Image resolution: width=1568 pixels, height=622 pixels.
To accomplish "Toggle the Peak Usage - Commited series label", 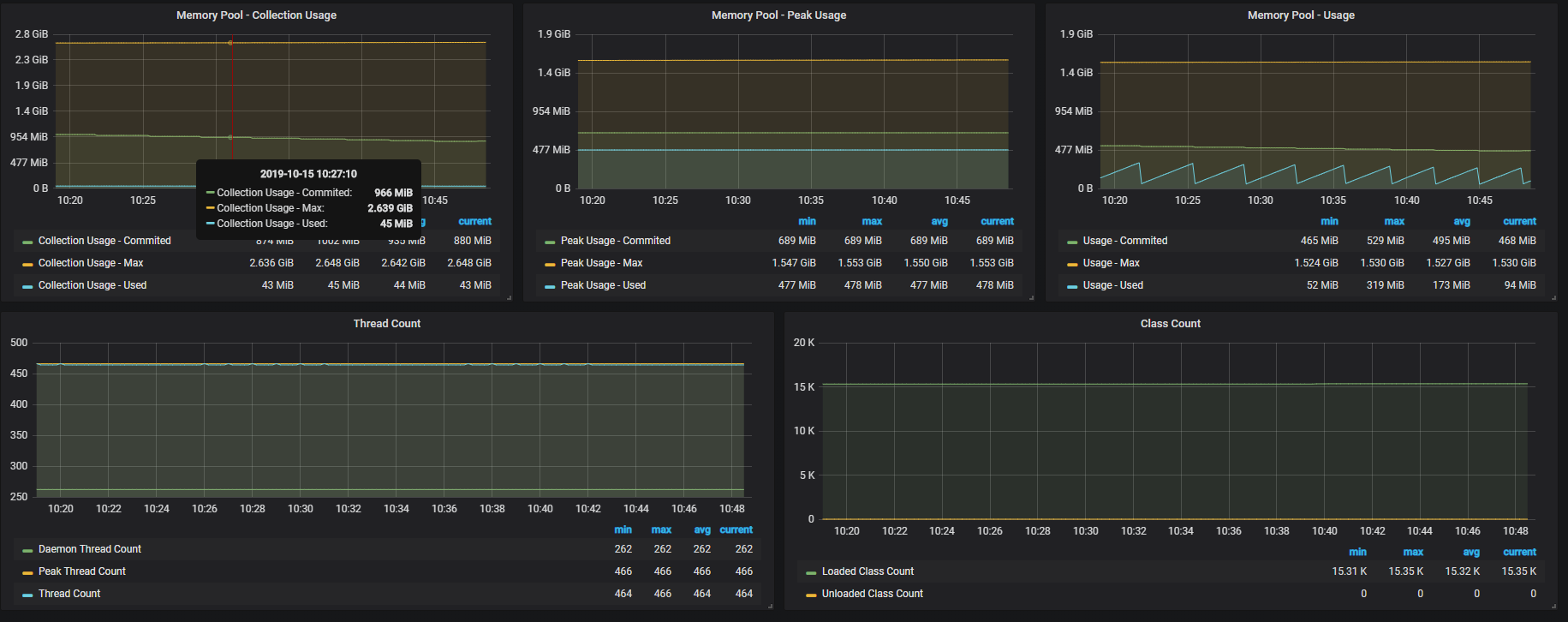I will click(x=616, y=241).
